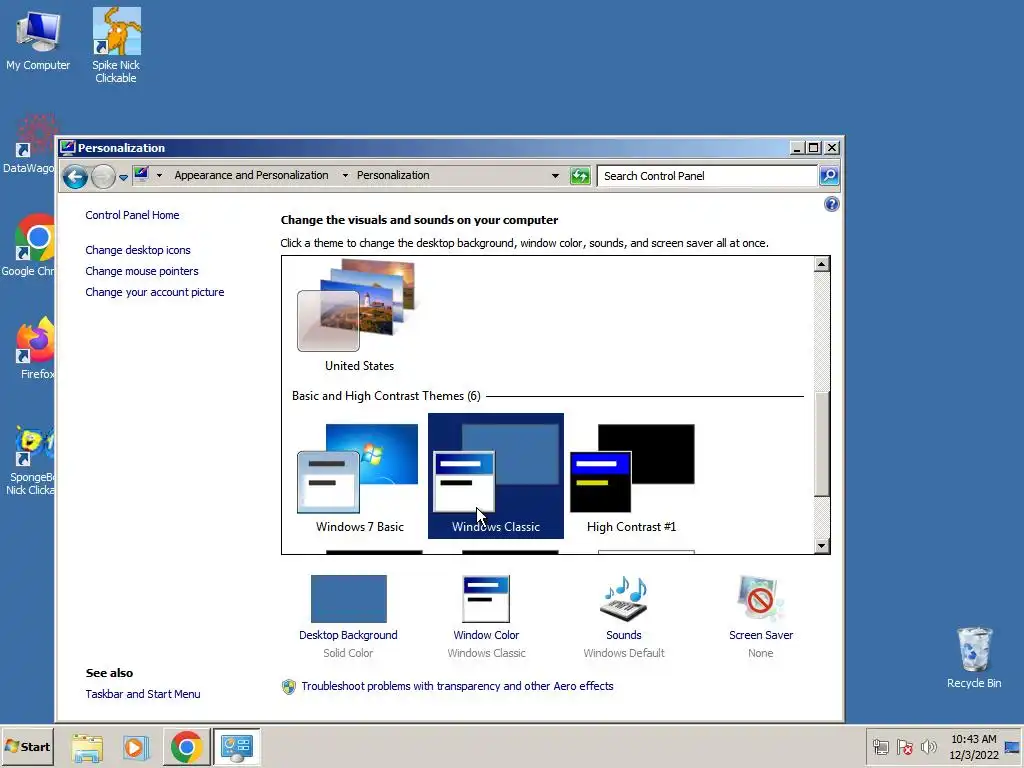Viewport: 1024px width, 768px height.
Task: Close the Personalization window
Action: pos(832,148)
